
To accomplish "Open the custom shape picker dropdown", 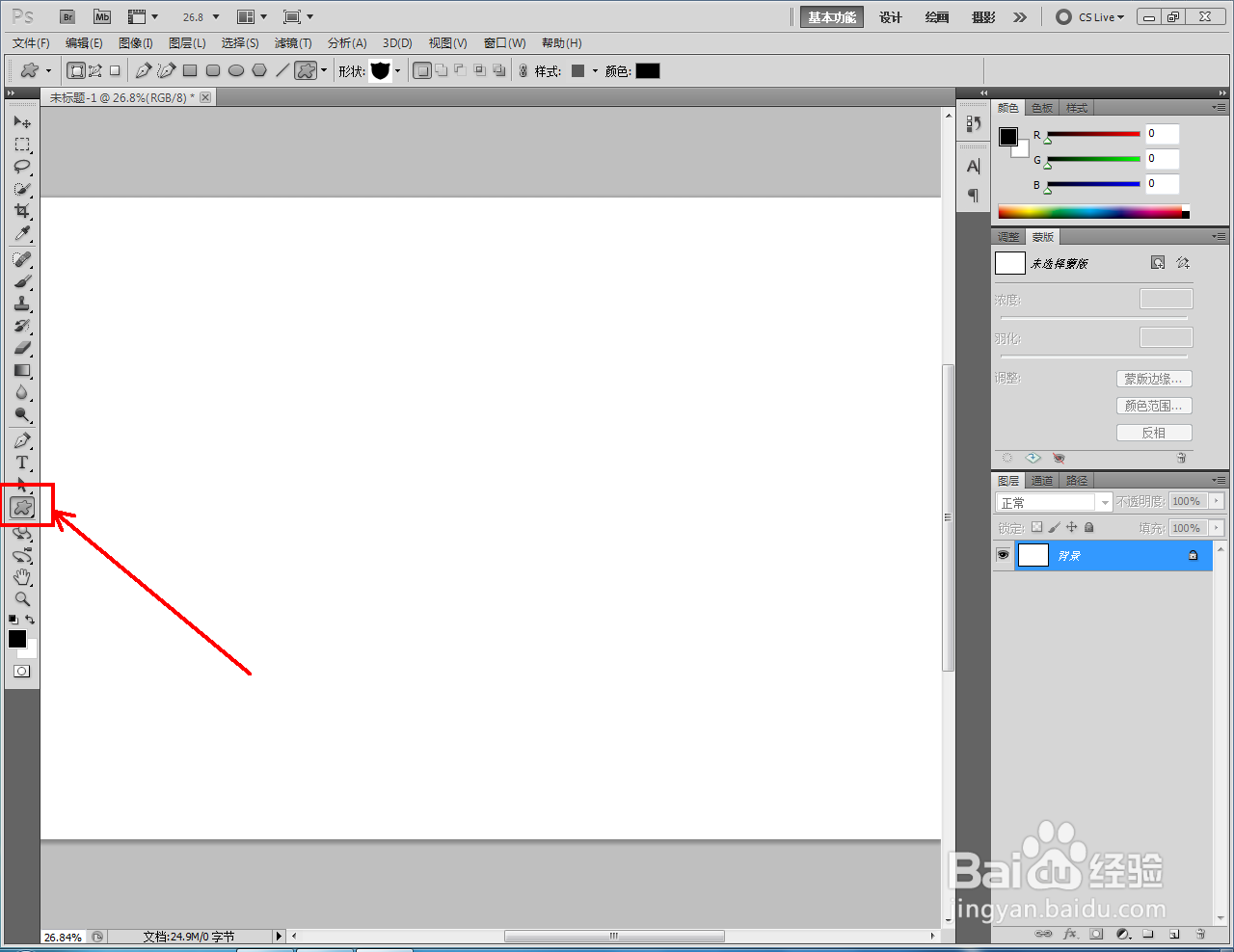I will 397,70.
